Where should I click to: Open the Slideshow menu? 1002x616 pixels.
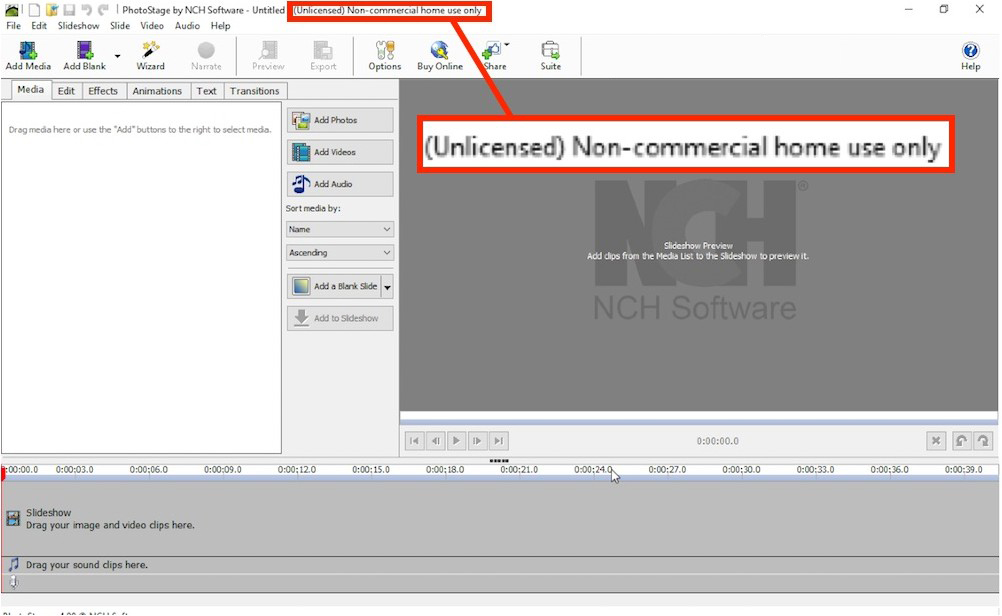point(79,26)
